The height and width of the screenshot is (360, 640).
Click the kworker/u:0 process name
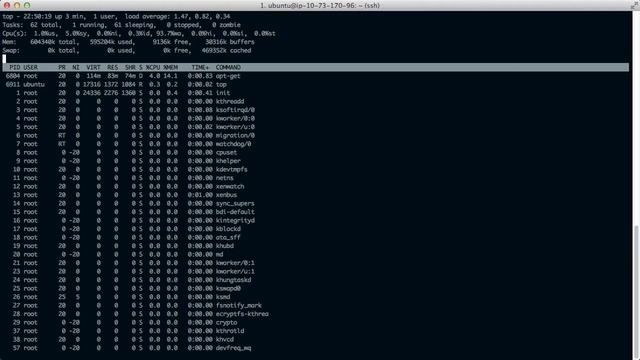pos(235,127)
